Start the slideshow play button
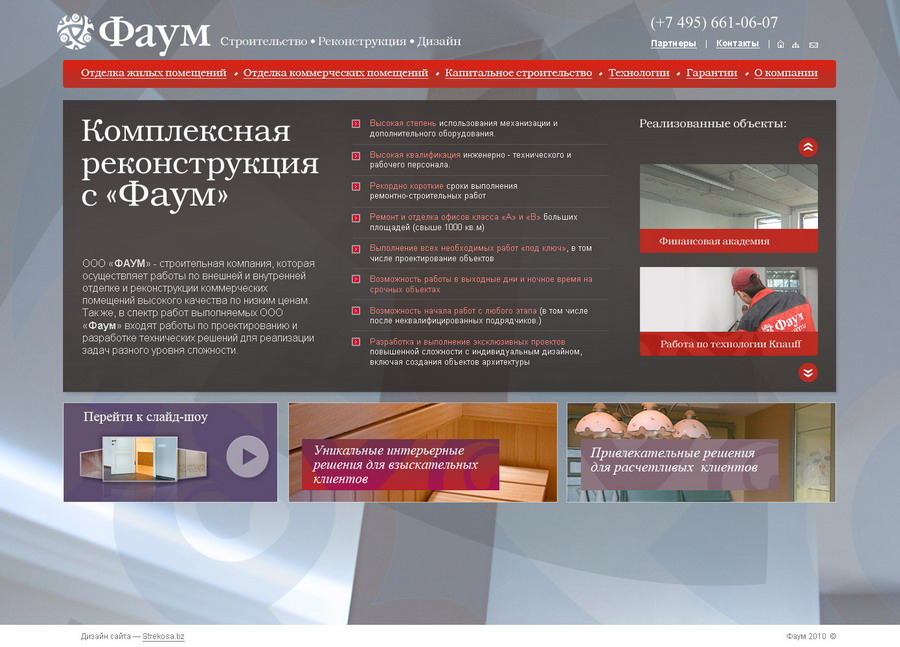Image resolution: width=900 pixels, height=647 pixels. [x=247, y=456]
